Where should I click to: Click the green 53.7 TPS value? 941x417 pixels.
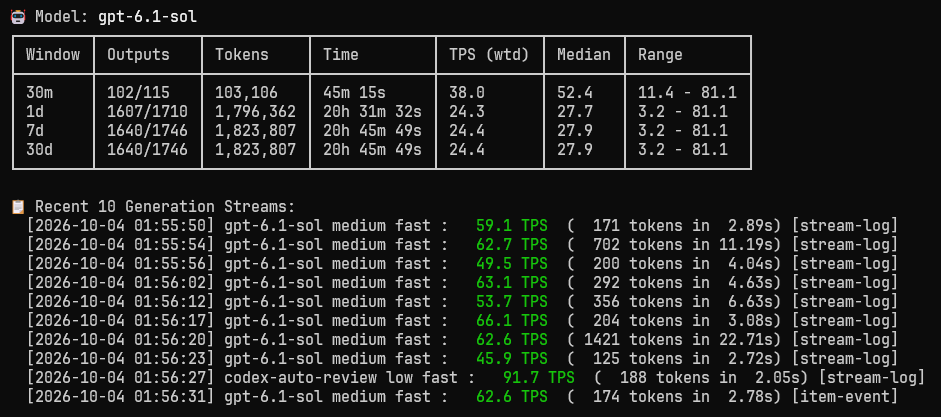click(512, 302)
